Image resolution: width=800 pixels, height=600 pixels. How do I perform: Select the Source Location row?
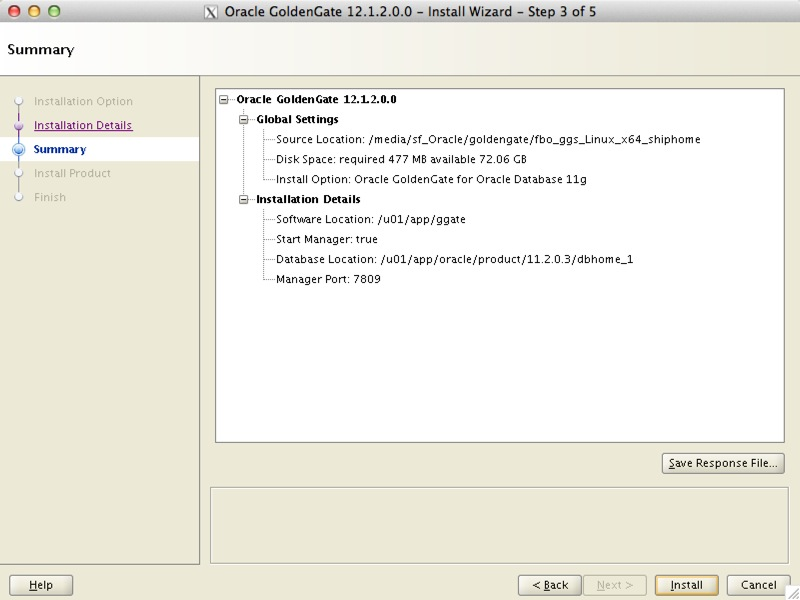tap(488, 139)
